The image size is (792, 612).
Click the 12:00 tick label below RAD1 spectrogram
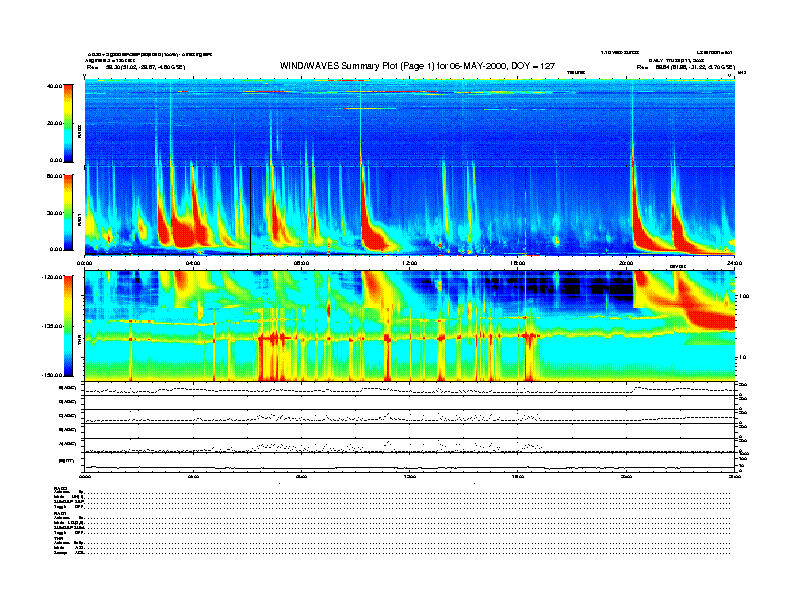coord(410,263)
